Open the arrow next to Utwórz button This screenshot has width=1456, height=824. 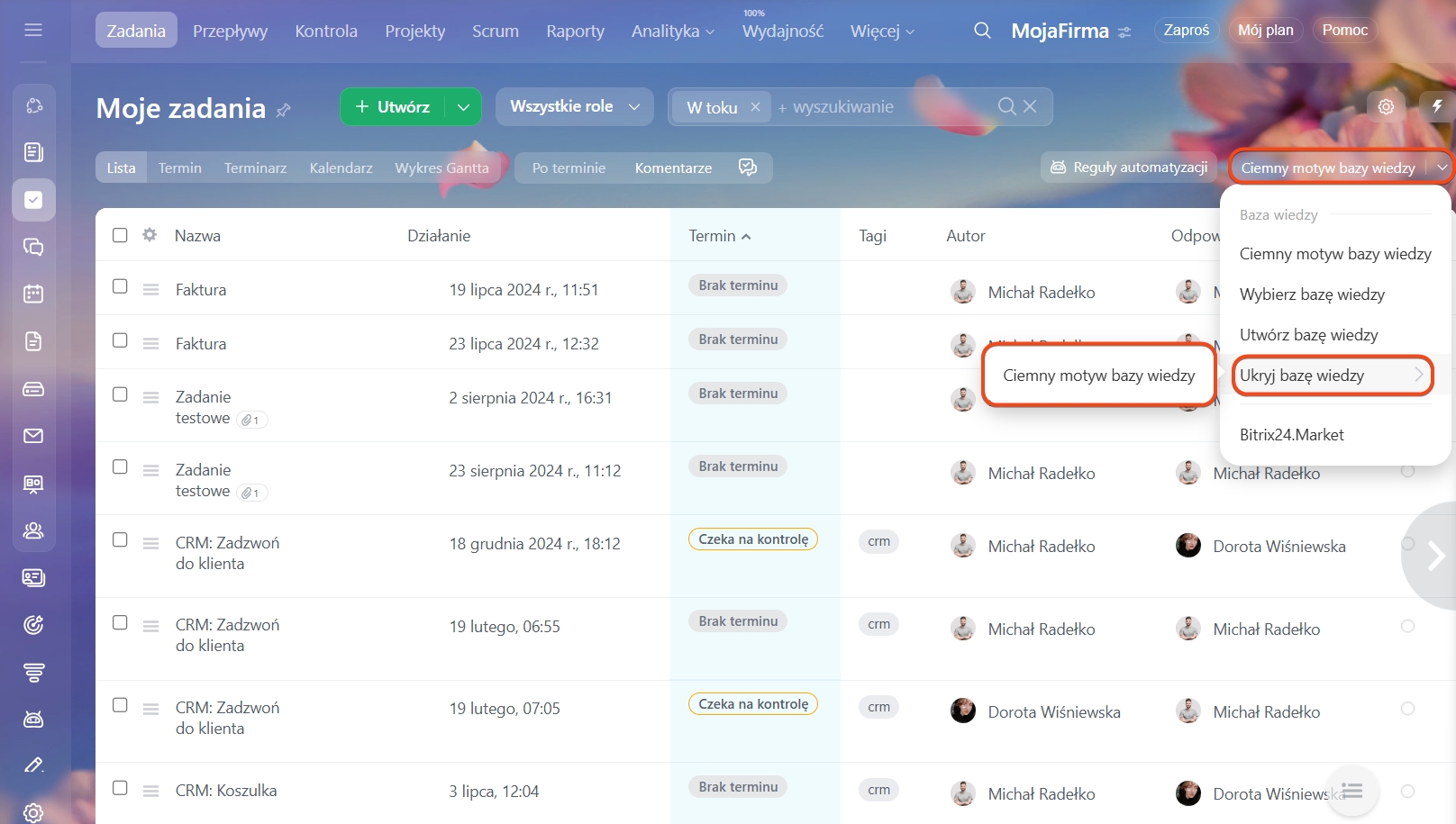[x=463, y=107]
